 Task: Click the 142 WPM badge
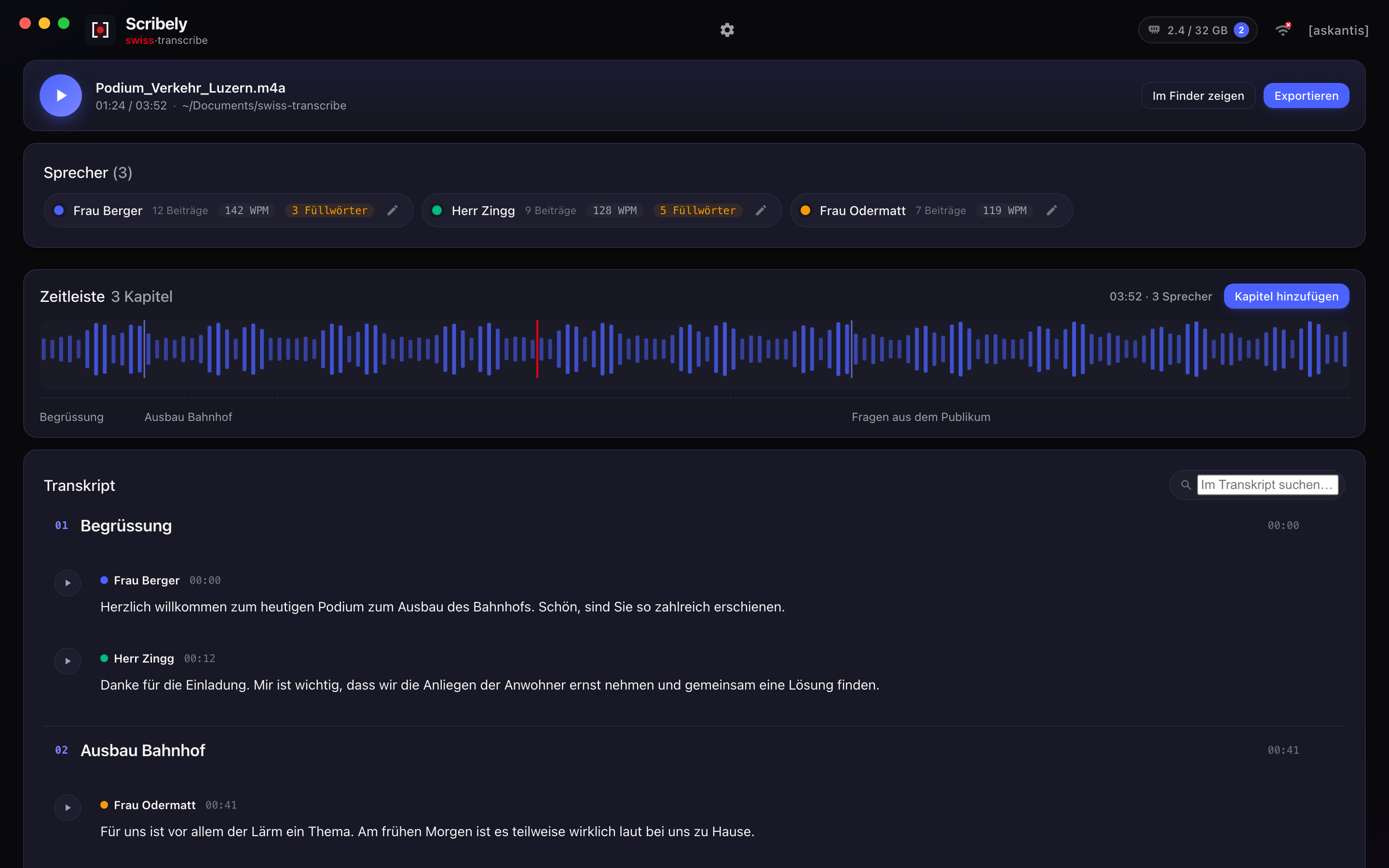tap(247, 211)
